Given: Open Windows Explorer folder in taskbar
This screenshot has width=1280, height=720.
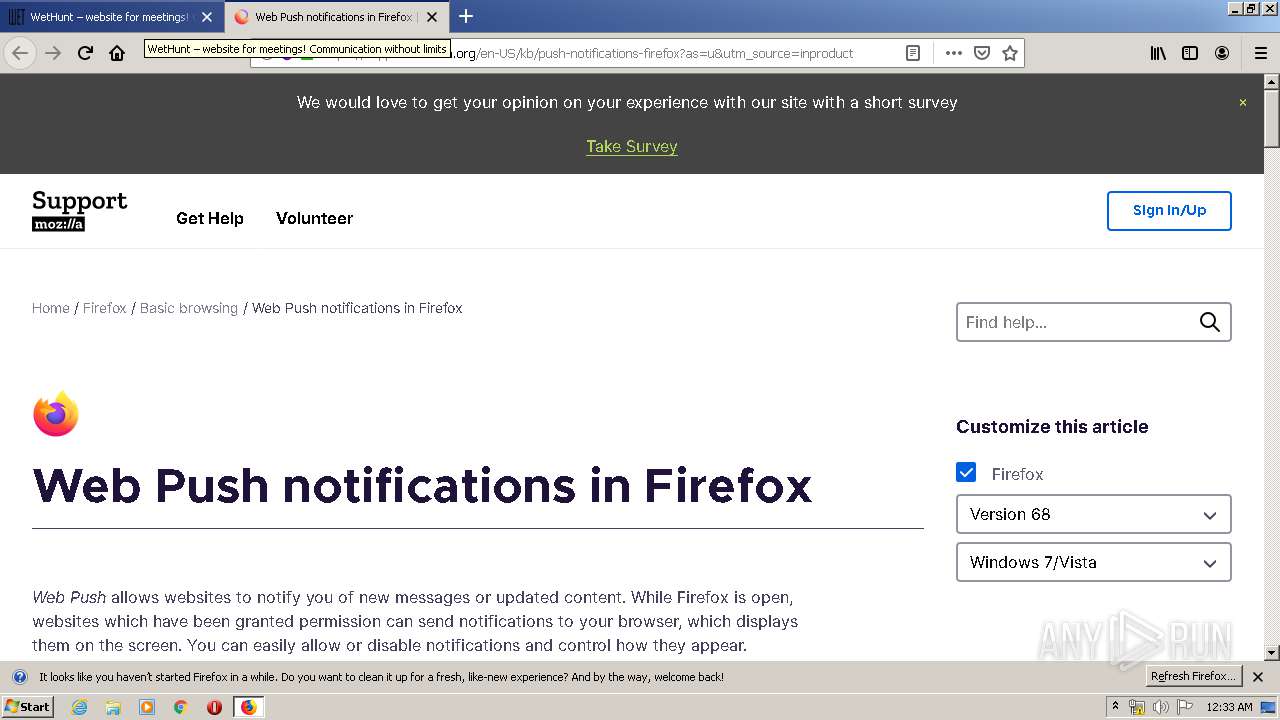Looking at the screenshot, I should coord(113,707).
